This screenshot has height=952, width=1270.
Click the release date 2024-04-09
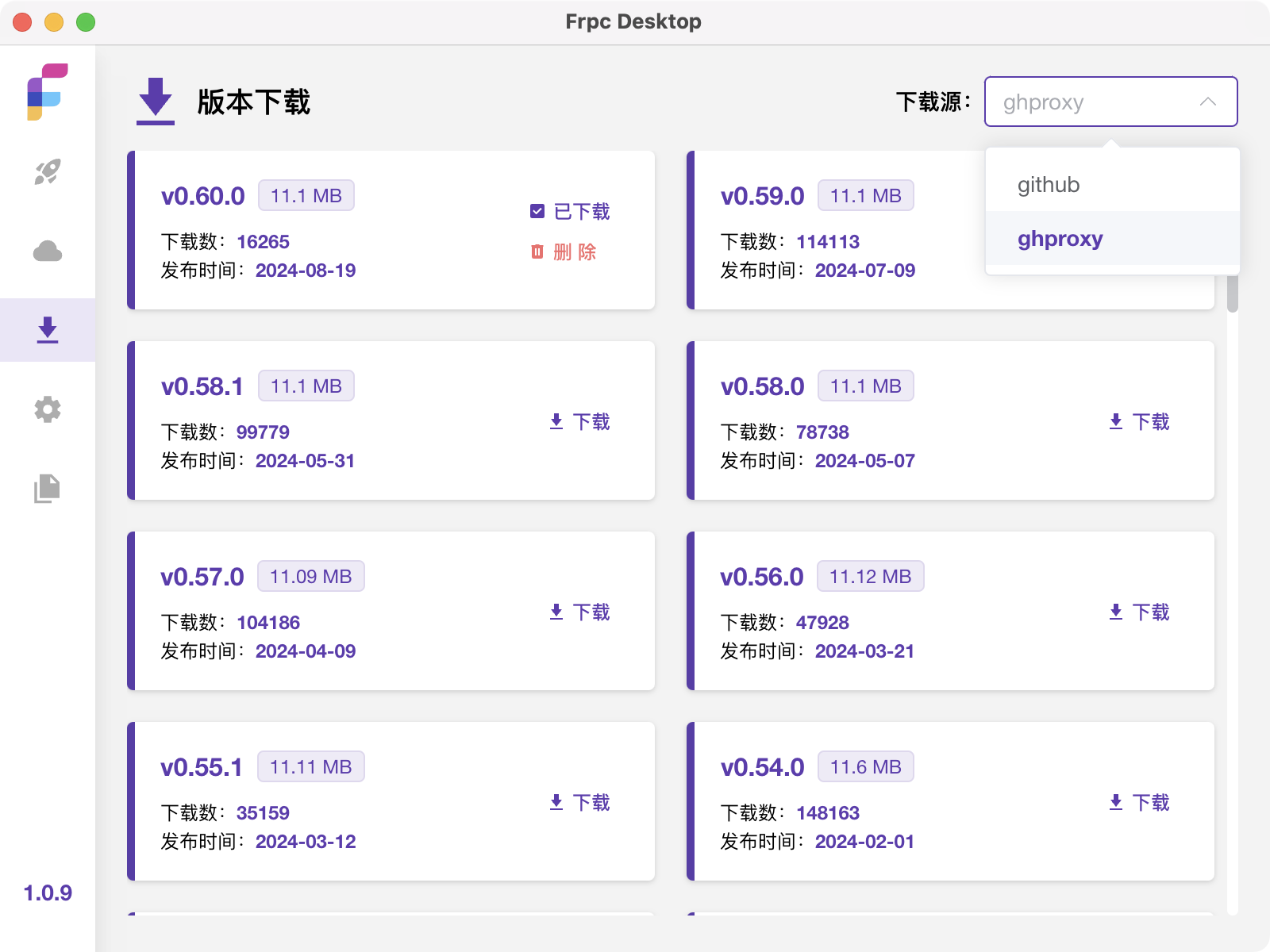[306, 651]
